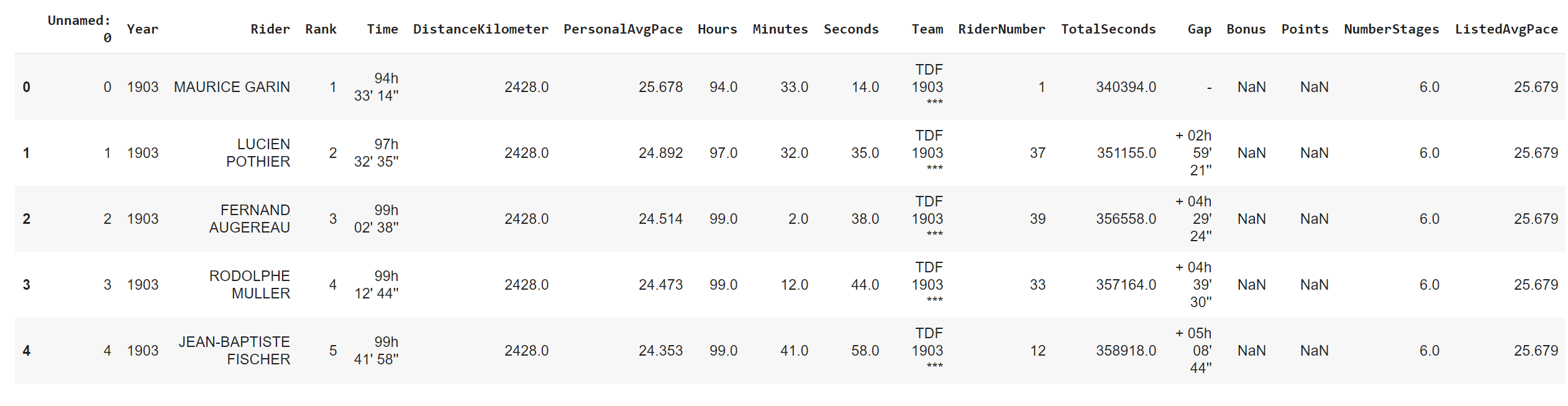Select the LUCIEN POTHIER rider cell
This screenshot has height=406, width=1568.
coord(258,153)
